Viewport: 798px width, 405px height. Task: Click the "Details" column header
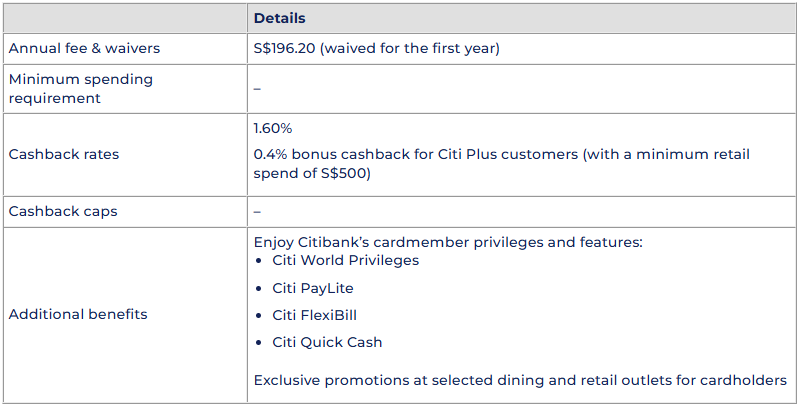point(280,18)
